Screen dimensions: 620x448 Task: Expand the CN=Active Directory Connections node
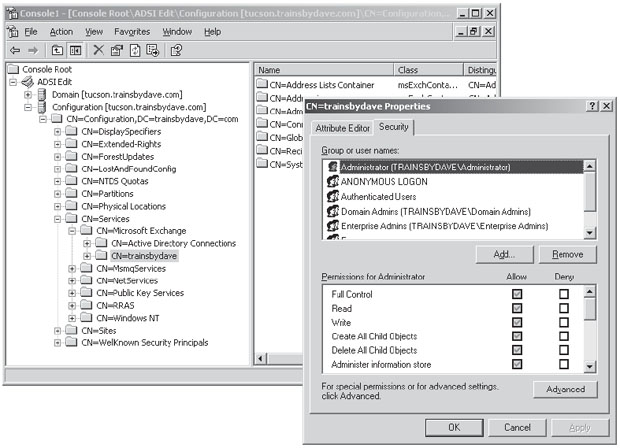click(87, 244)
